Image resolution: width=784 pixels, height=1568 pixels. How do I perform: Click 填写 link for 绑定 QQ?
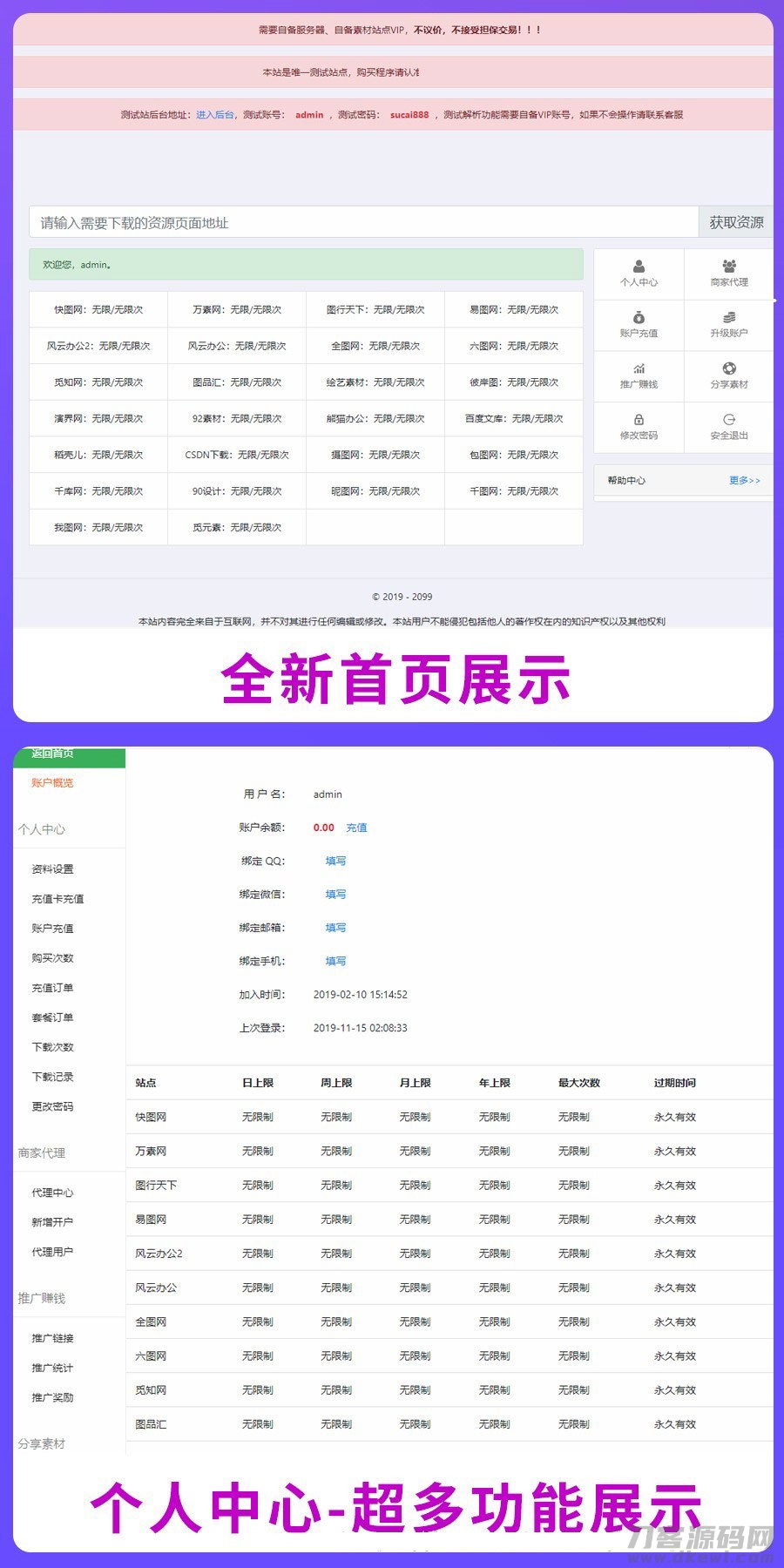(335, 861)
